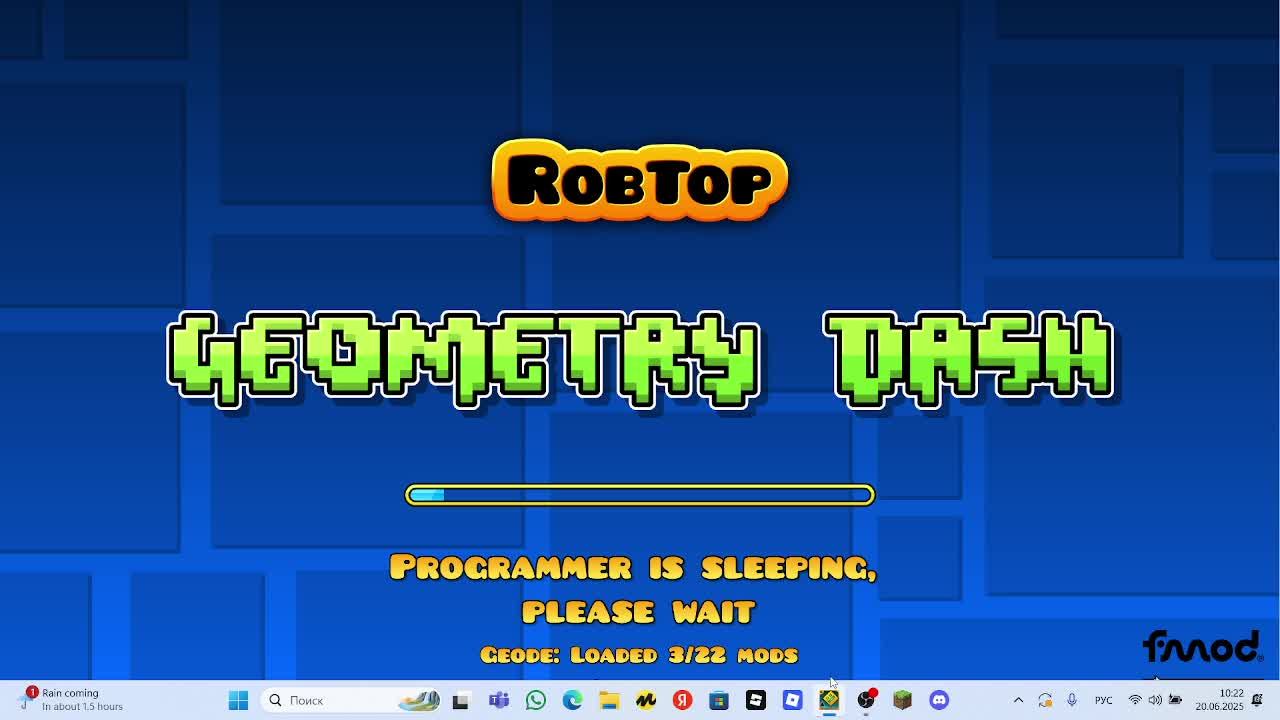Open the yellow wave-logo app in taskbar
Image resolution: width=1280 pixels, height=720 pixels.
646,700
